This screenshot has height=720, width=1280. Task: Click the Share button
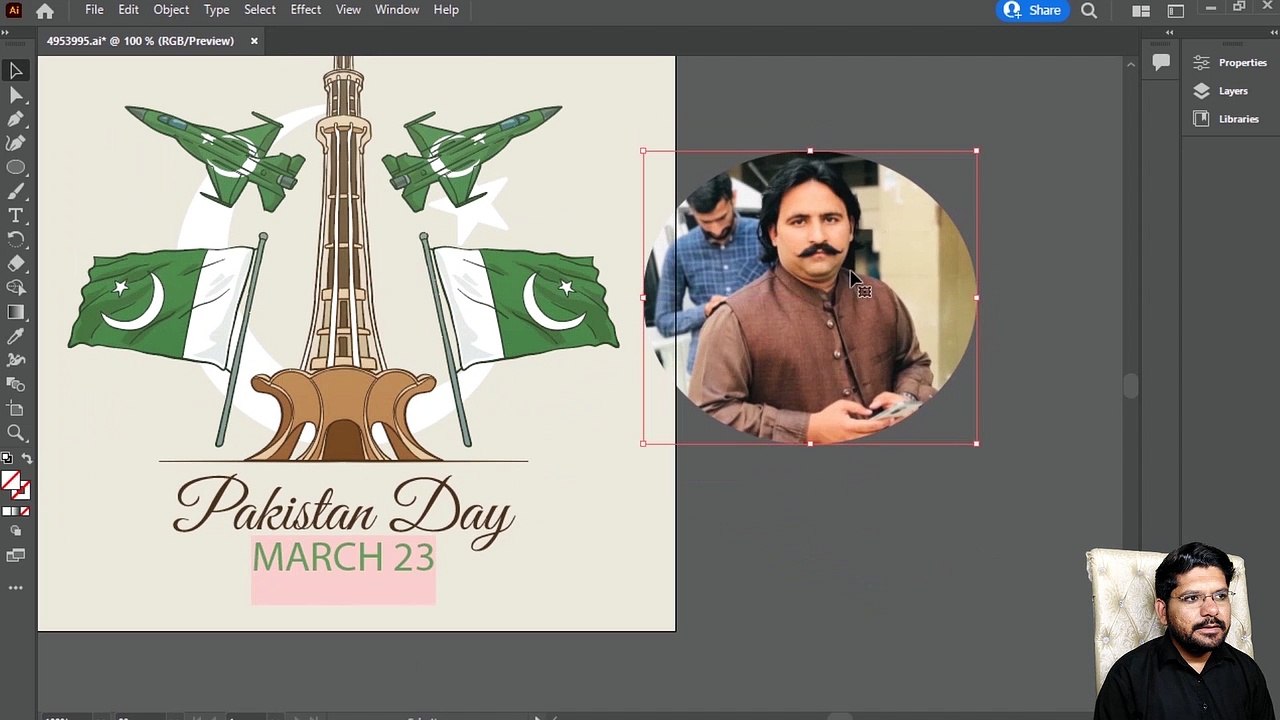pyautogui.click(x=1032, y=10)
